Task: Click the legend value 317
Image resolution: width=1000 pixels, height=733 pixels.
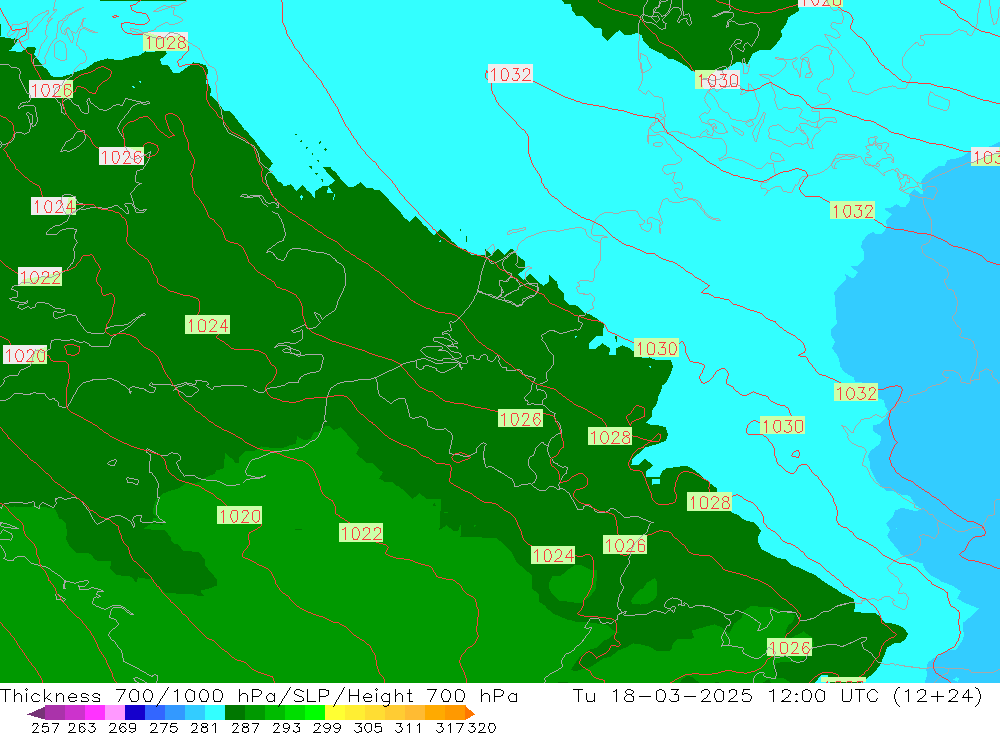Action: coord(449,727)
